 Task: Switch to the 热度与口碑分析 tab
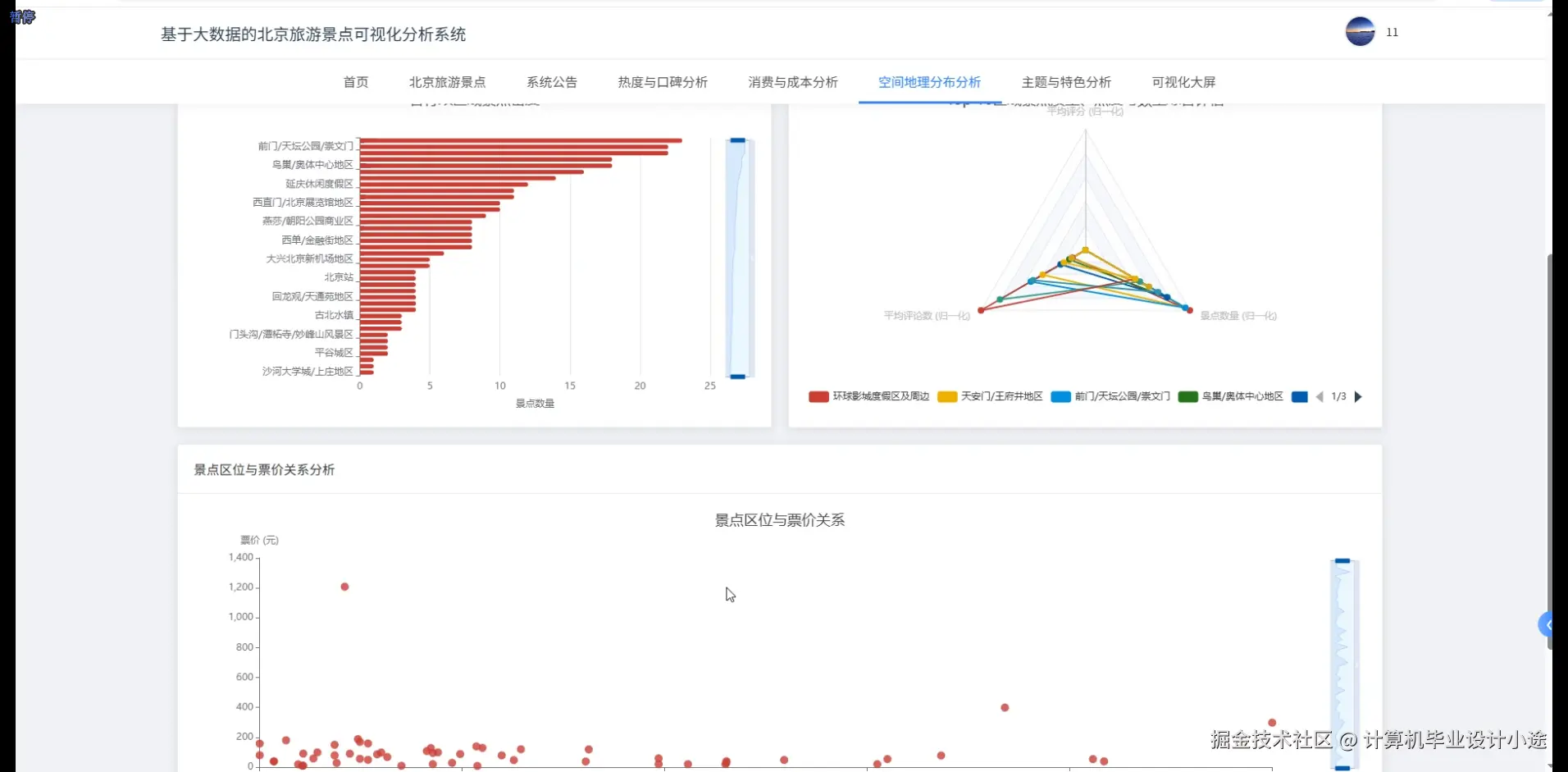[x=662, y=82]
